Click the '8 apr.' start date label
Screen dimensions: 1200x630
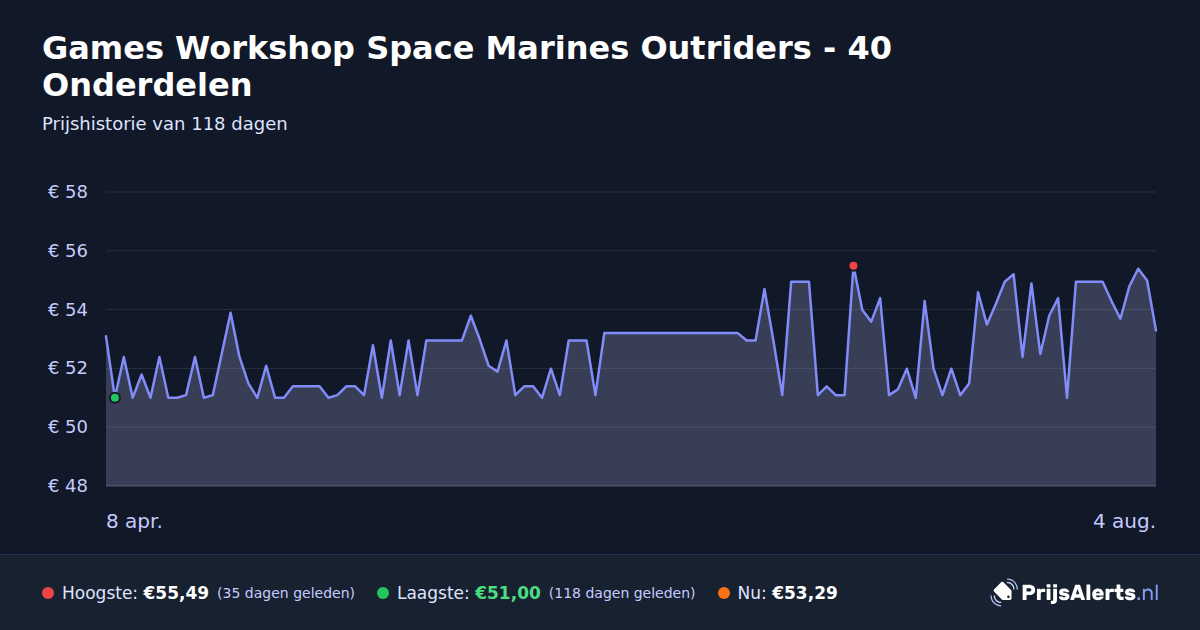point(134,522)
